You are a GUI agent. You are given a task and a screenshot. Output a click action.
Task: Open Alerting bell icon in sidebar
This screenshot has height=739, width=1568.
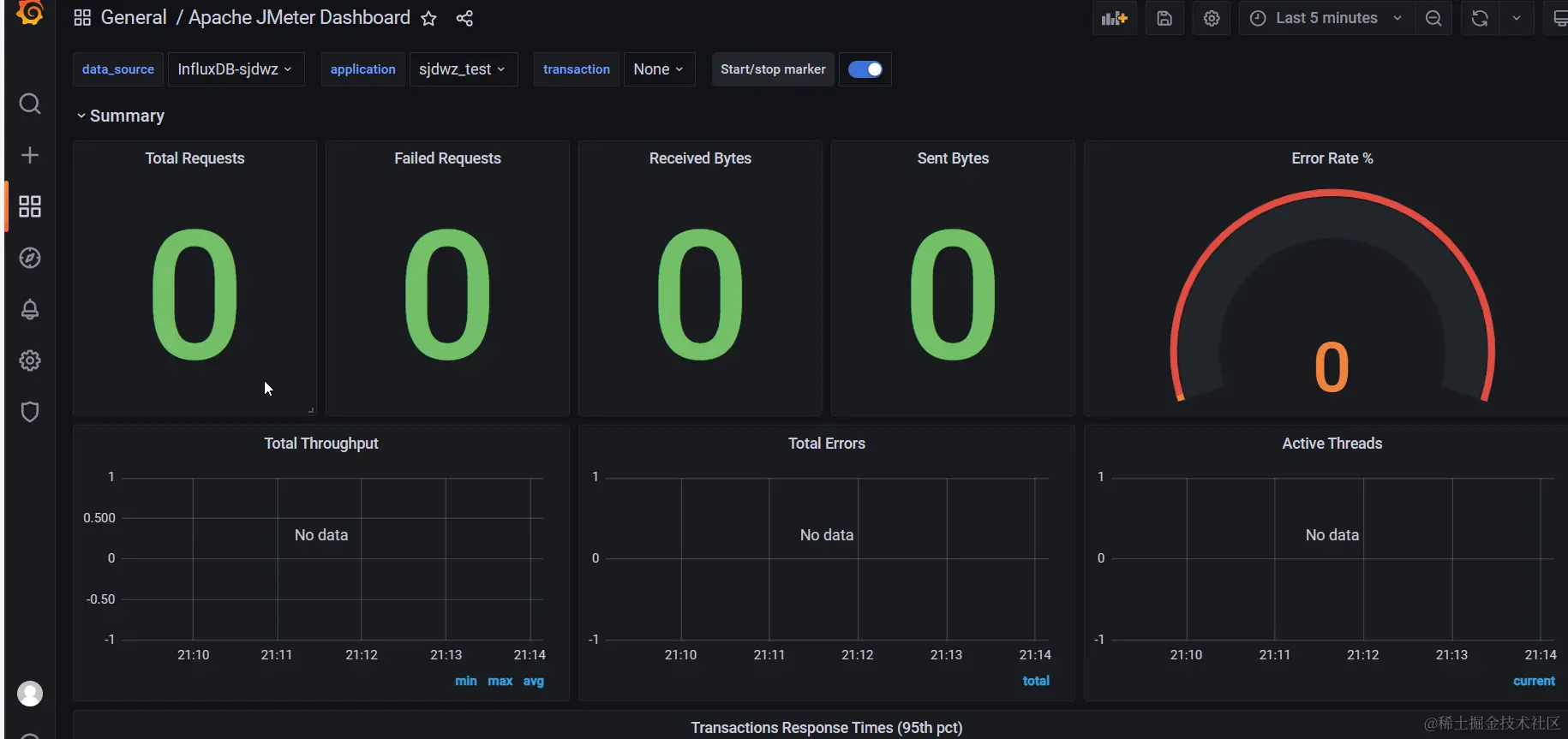coord(30,309)
